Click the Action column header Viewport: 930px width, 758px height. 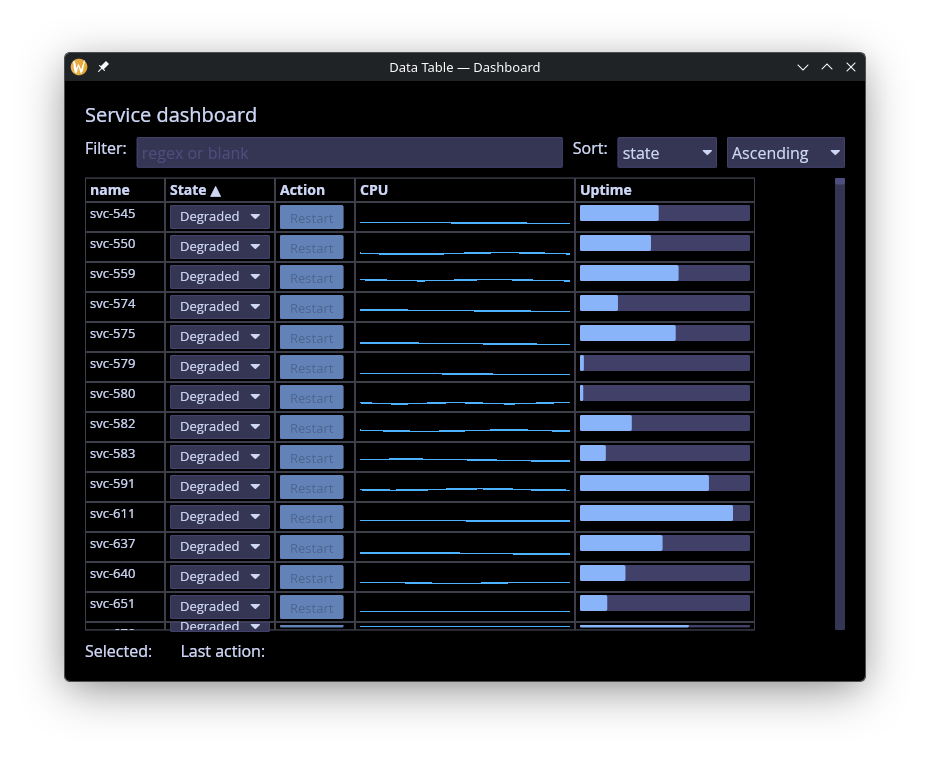315,190
